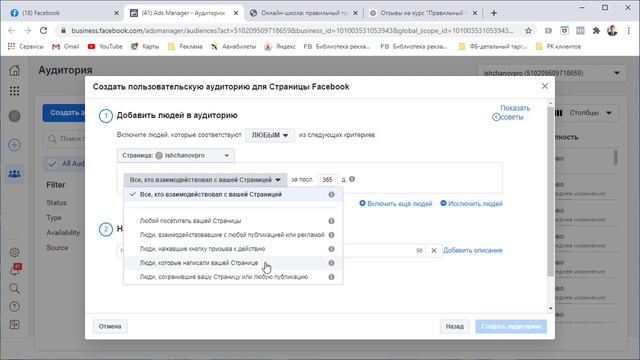Open the Столбцы columns dropdown
The height and width of the screenshot is (360, 640).
584,113
